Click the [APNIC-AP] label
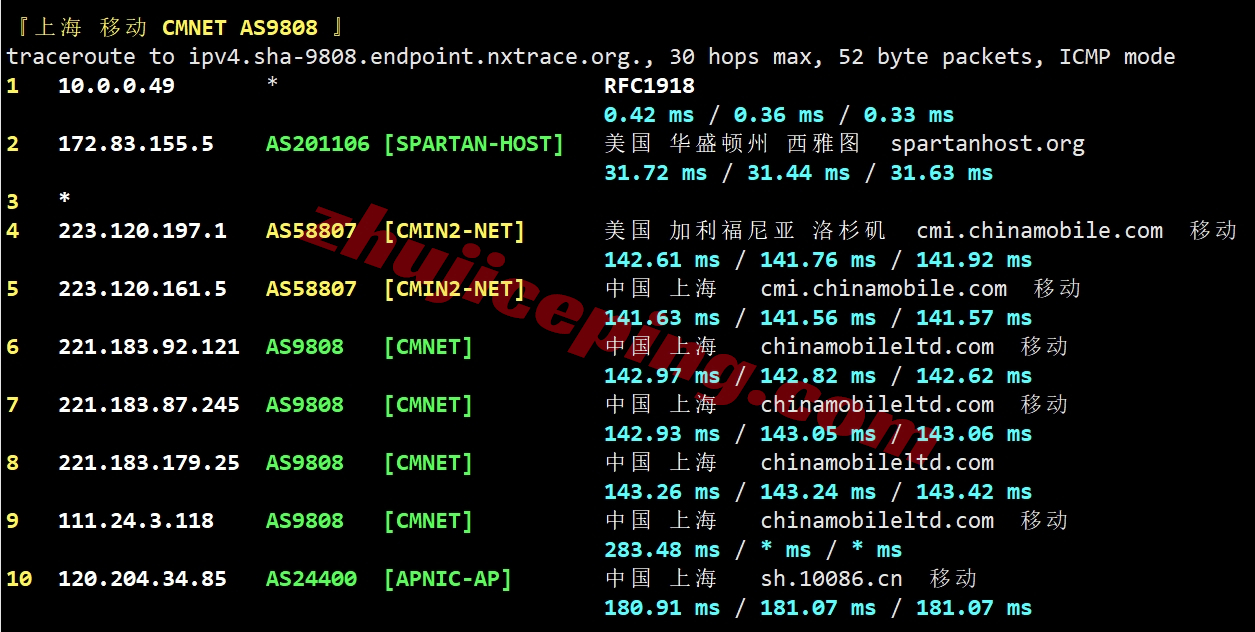This screenshot has width=1255, height=632. coord(448,579)
